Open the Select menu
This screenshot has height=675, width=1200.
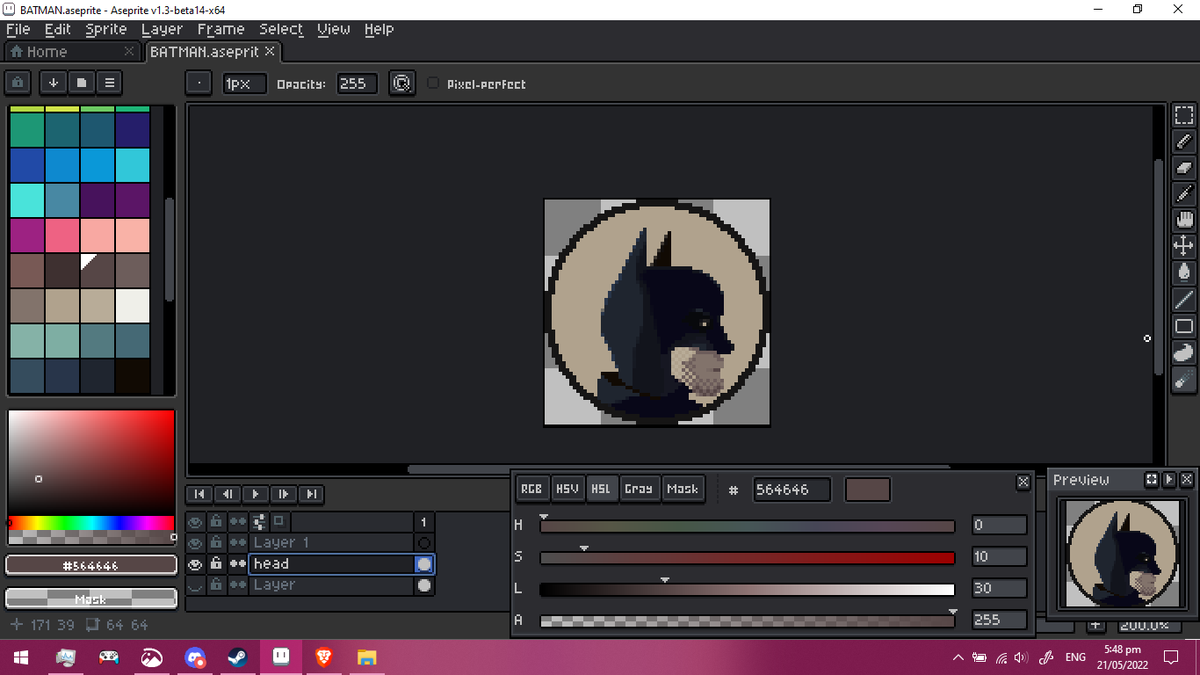click(281, 29)
